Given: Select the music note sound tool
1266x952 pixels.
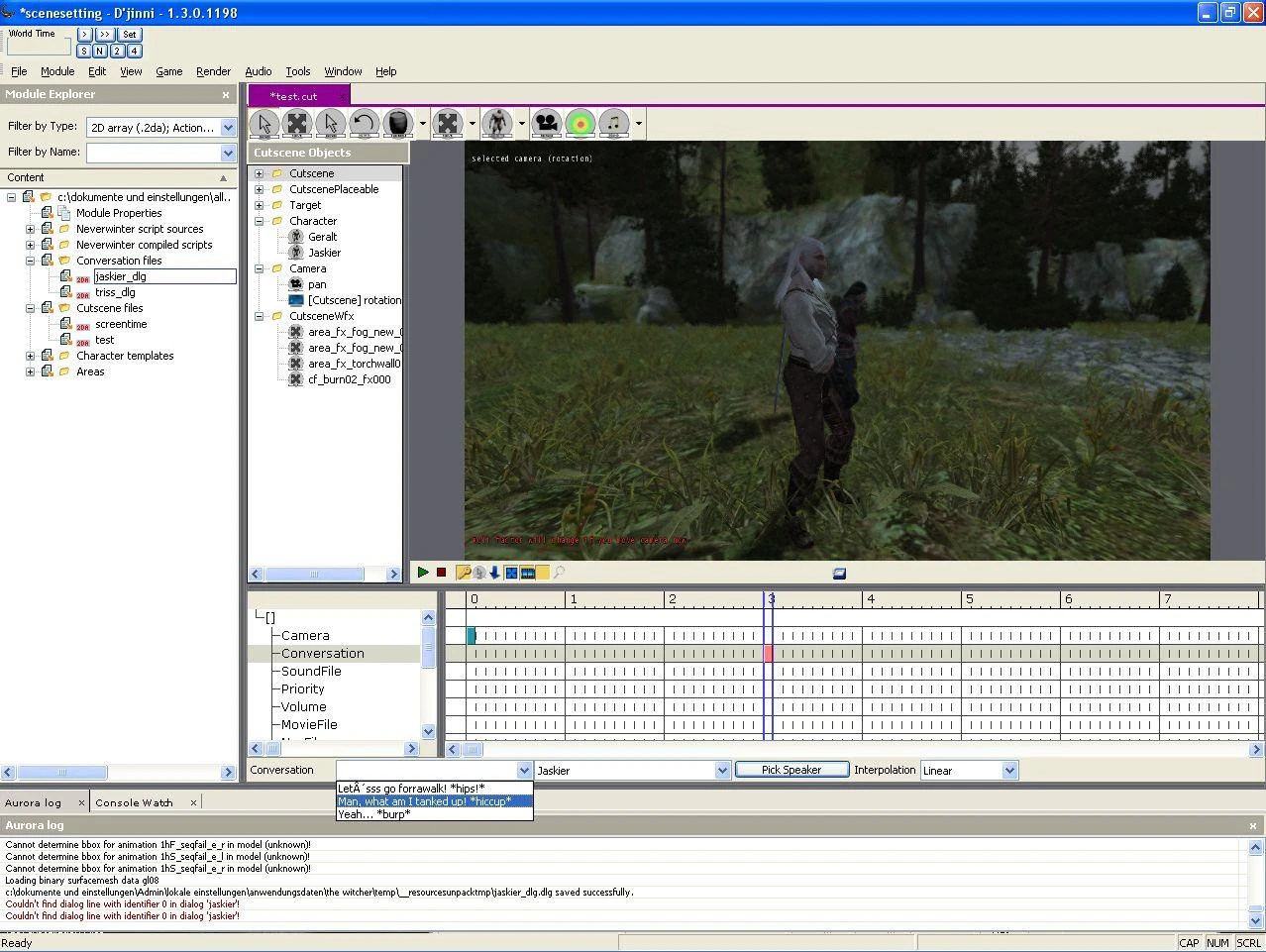Looking at the screenshot, I should pyautogui.click(x=613, y=124).
